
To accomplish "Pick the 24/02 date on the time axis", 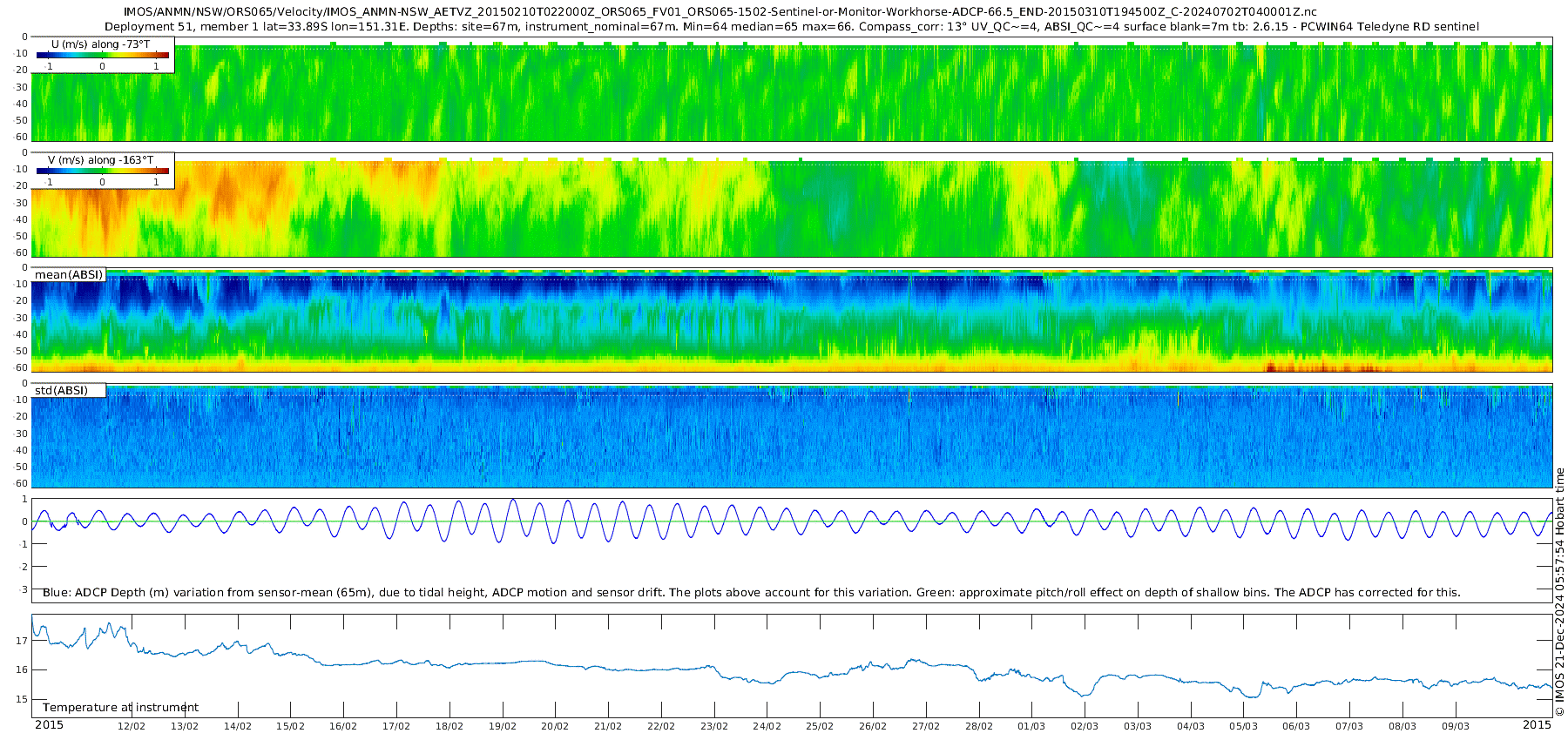I will click(767, 726).
